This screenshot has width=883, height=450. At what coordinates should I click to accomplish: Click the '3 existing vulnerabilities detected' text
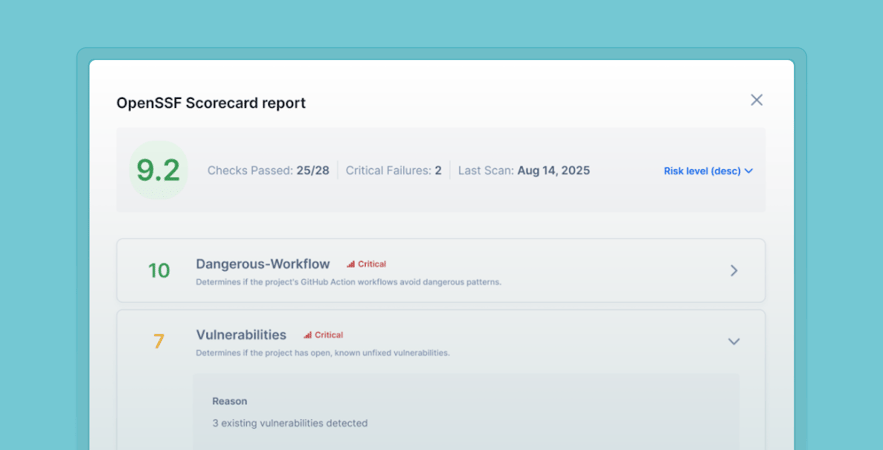pyautogui.click(x=290, y=423)
